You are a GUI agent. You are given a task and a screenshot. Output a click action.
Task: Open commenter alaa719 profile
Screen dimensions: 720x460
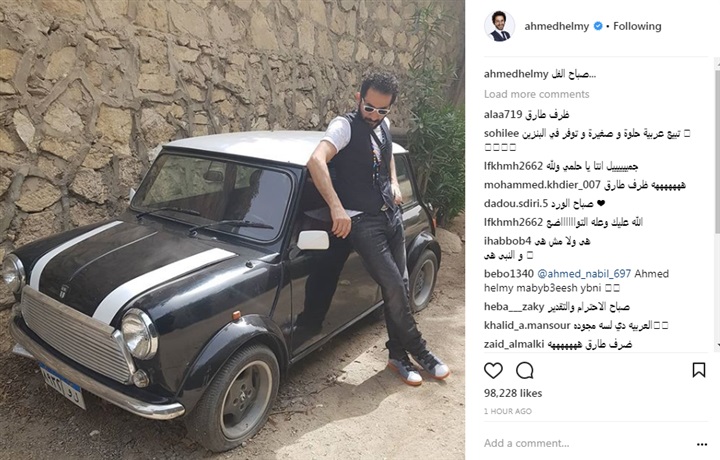point(503,114)
